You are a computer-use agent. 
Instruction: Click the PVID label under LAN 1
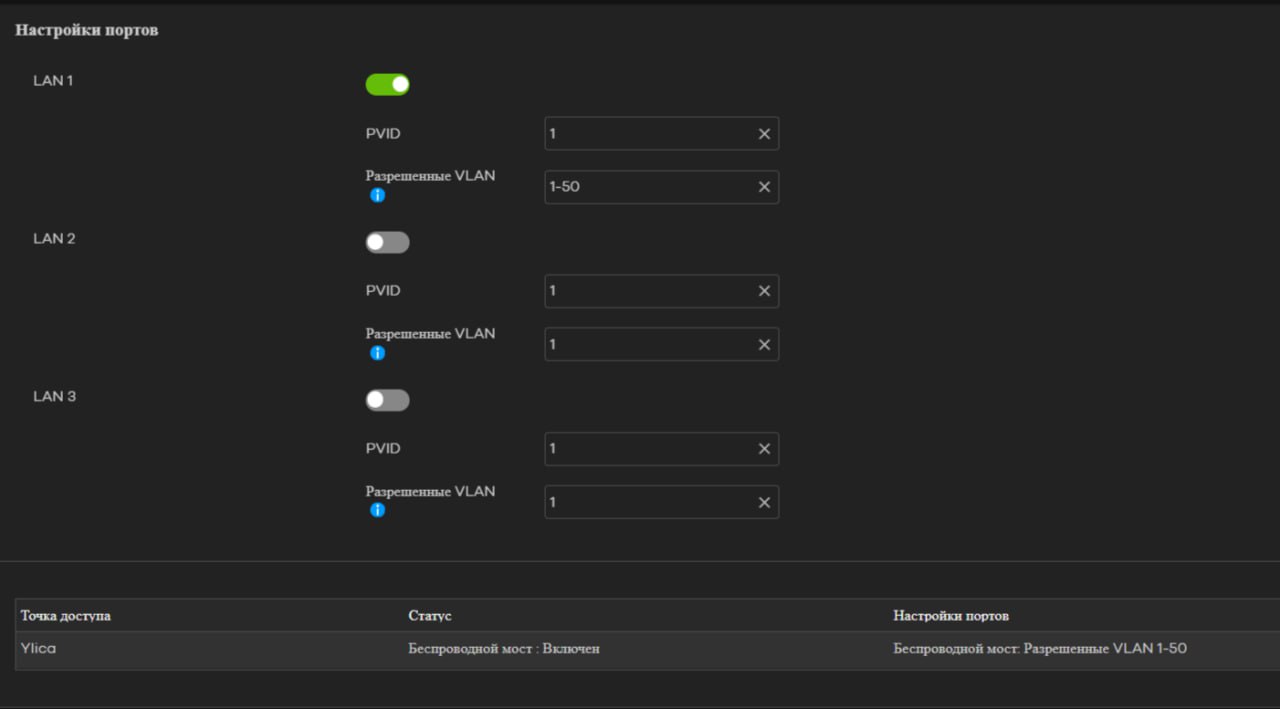point(383,134)
